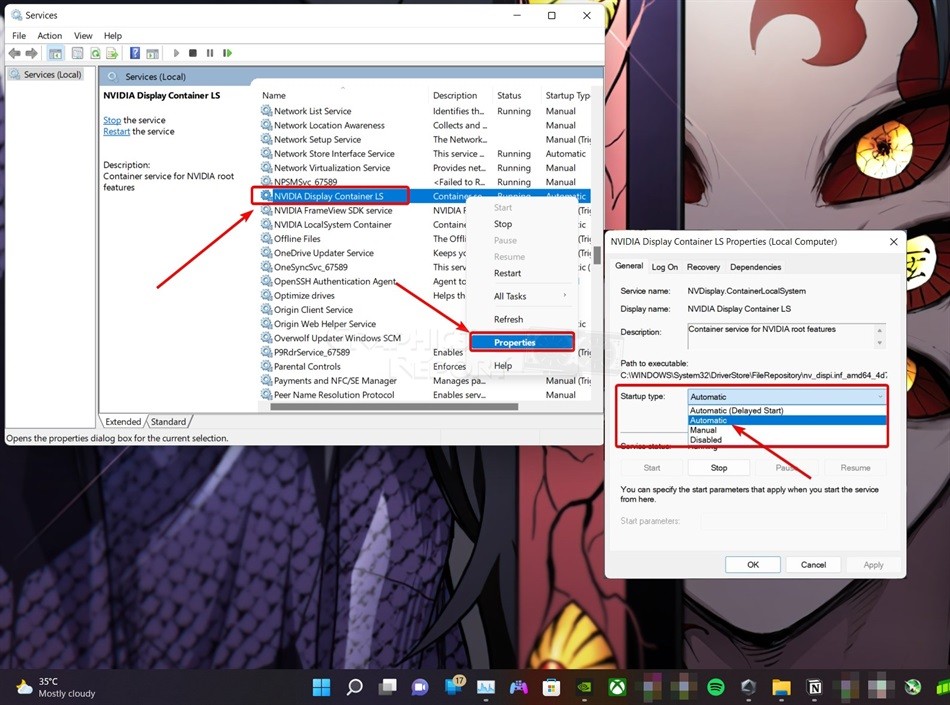The width and height of the screenshot is (950, 705).
Task: Select Offline Files service row
Action: pos(364,239)
